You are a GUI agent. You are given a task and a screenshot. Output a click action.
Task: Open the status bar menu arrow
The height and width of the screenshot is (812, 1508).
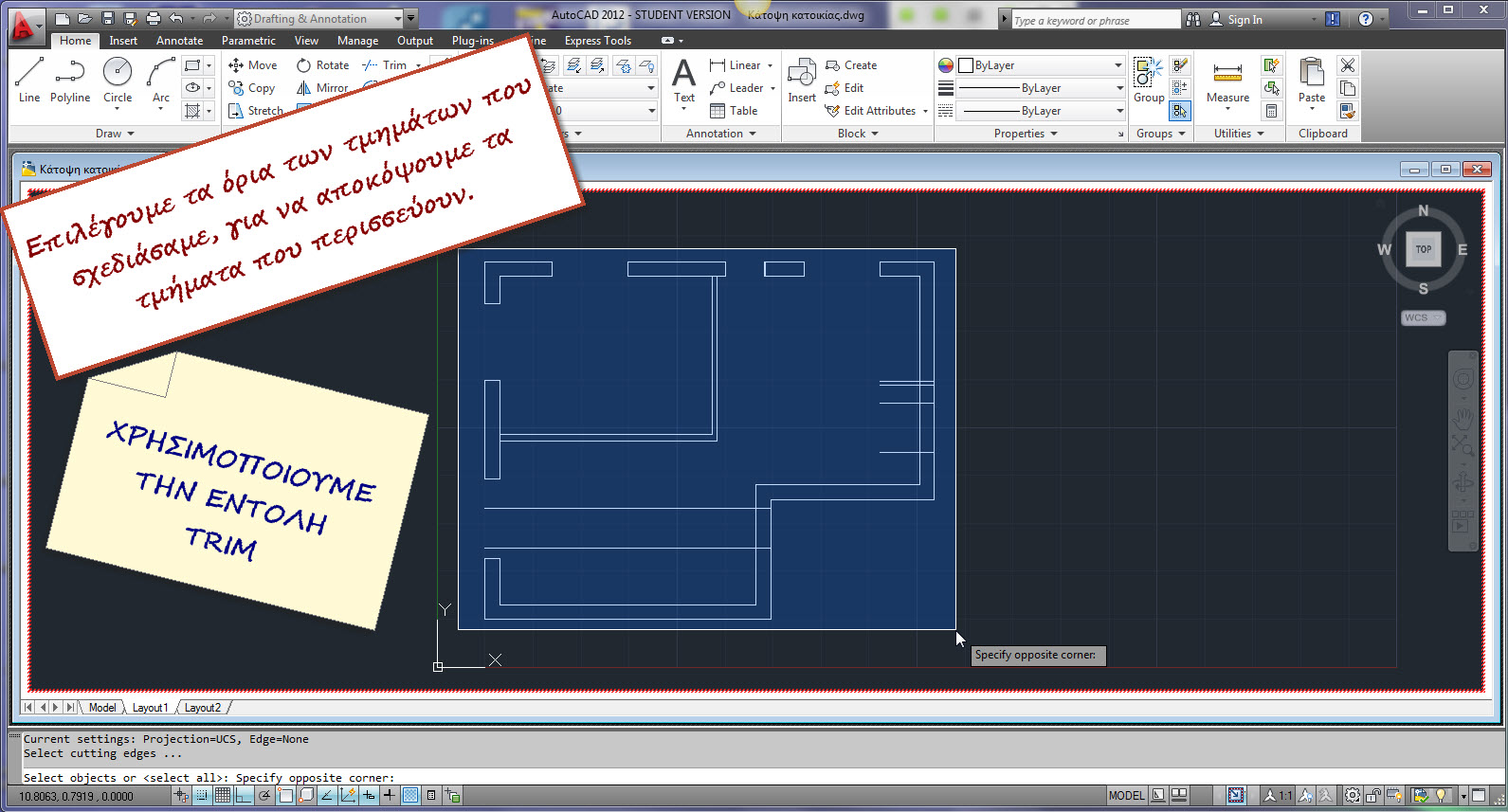(1463, 796)
